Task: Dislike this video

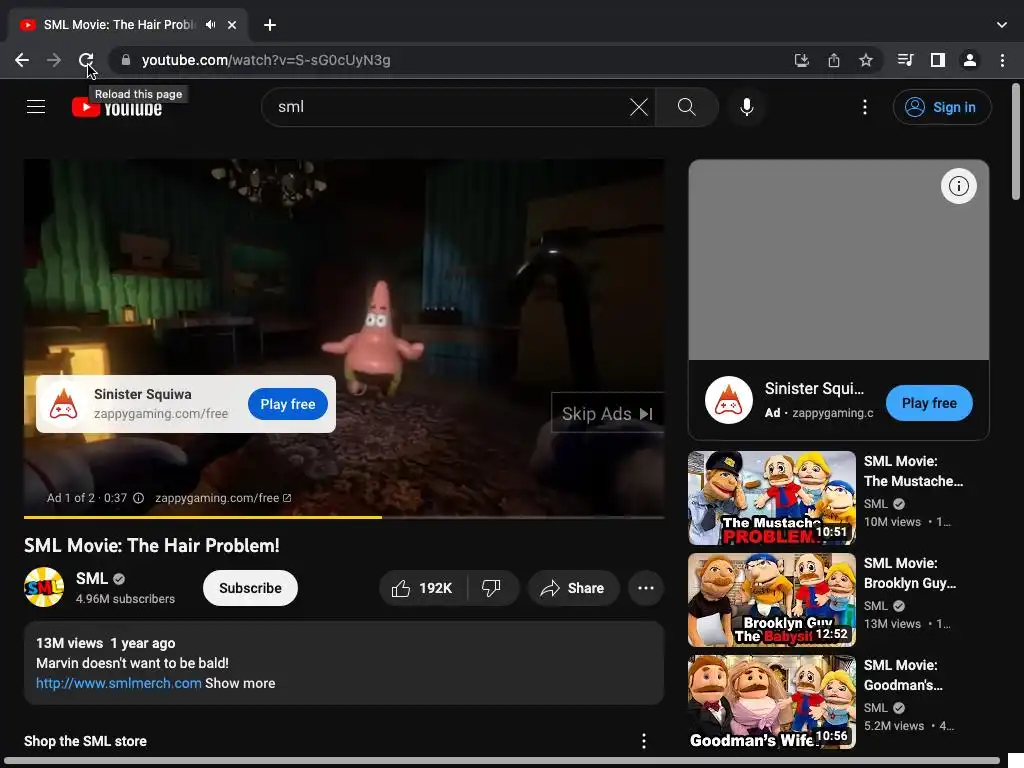Action: click(x=492, y=588)
